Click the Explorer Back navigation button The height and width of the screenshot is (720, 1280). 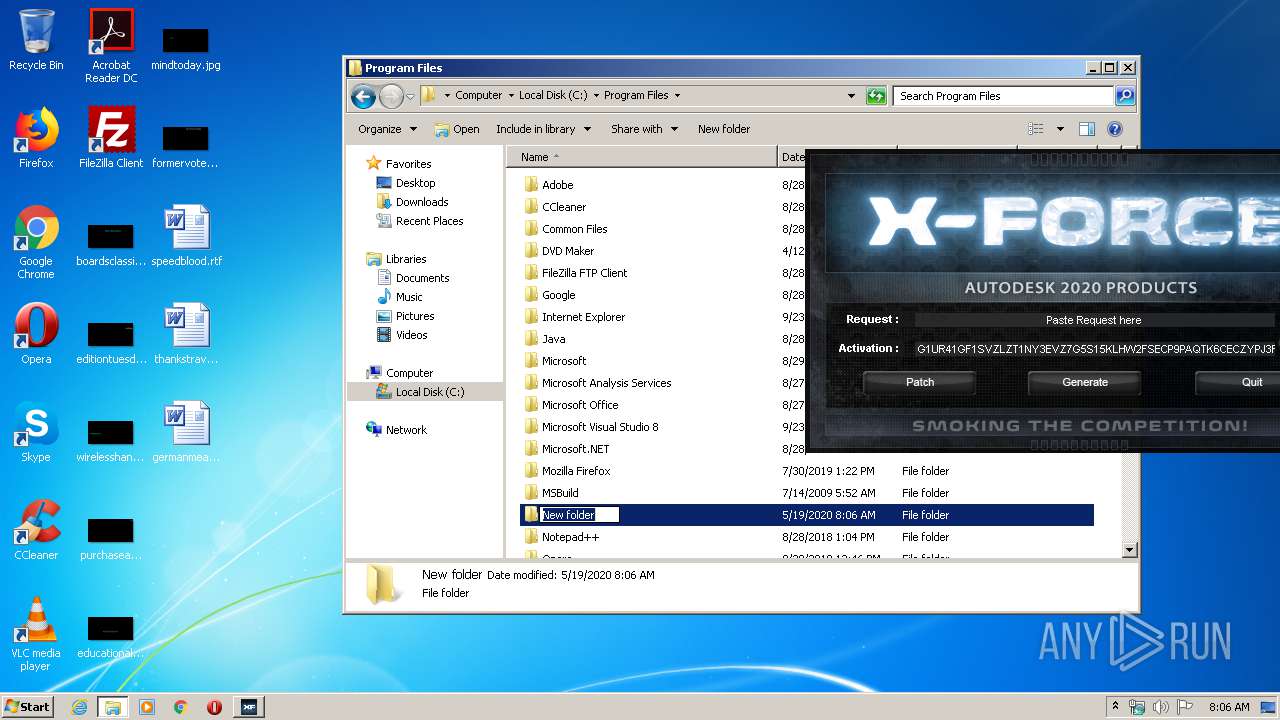click(363, 96)
